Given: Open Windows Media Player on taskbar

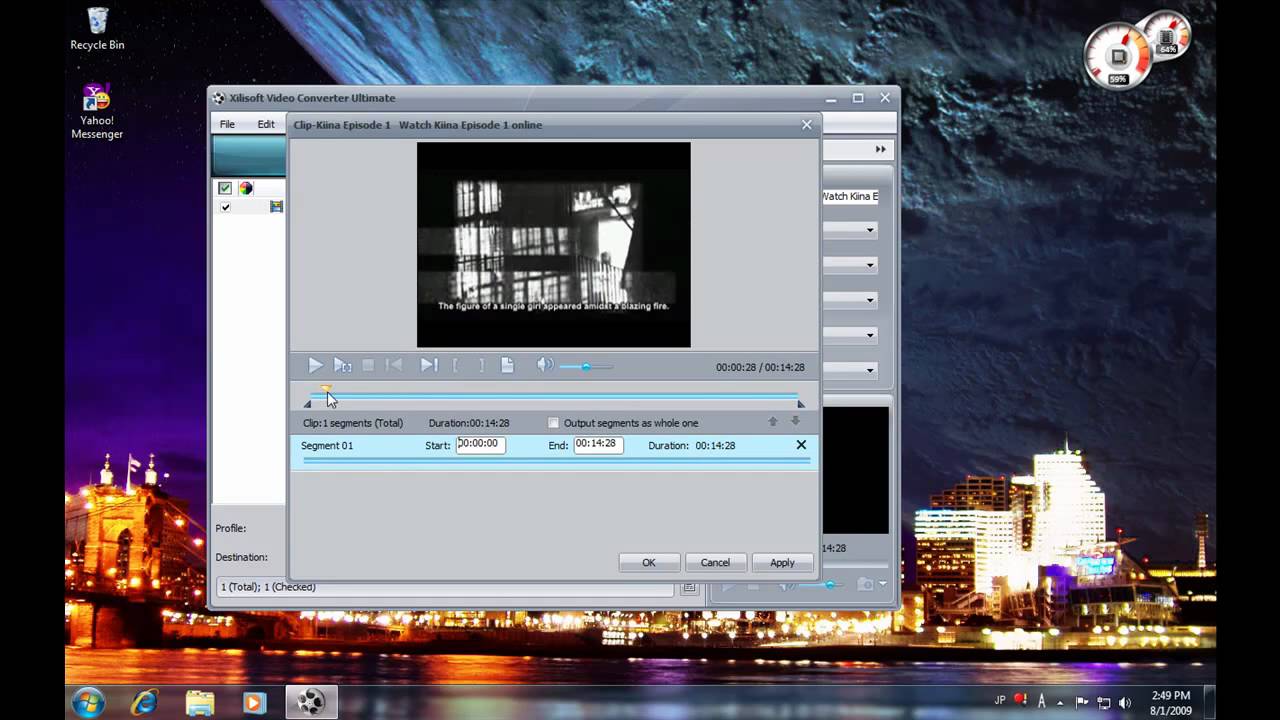Looking at the screenshot, I should click(254, 702).
